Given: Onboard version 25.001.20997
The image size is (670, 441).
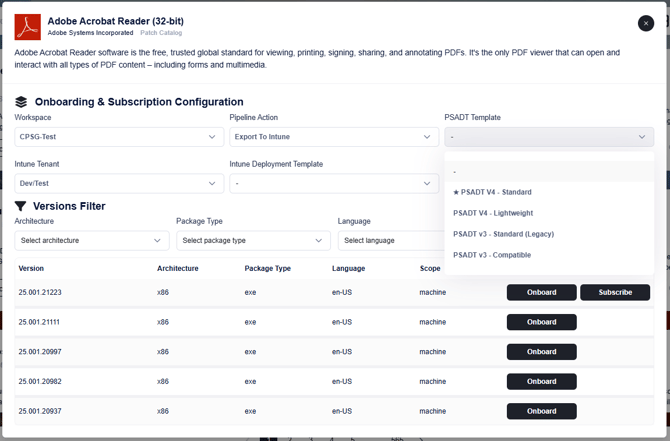Looking at the screenshot, I should (x=541, y=352).
